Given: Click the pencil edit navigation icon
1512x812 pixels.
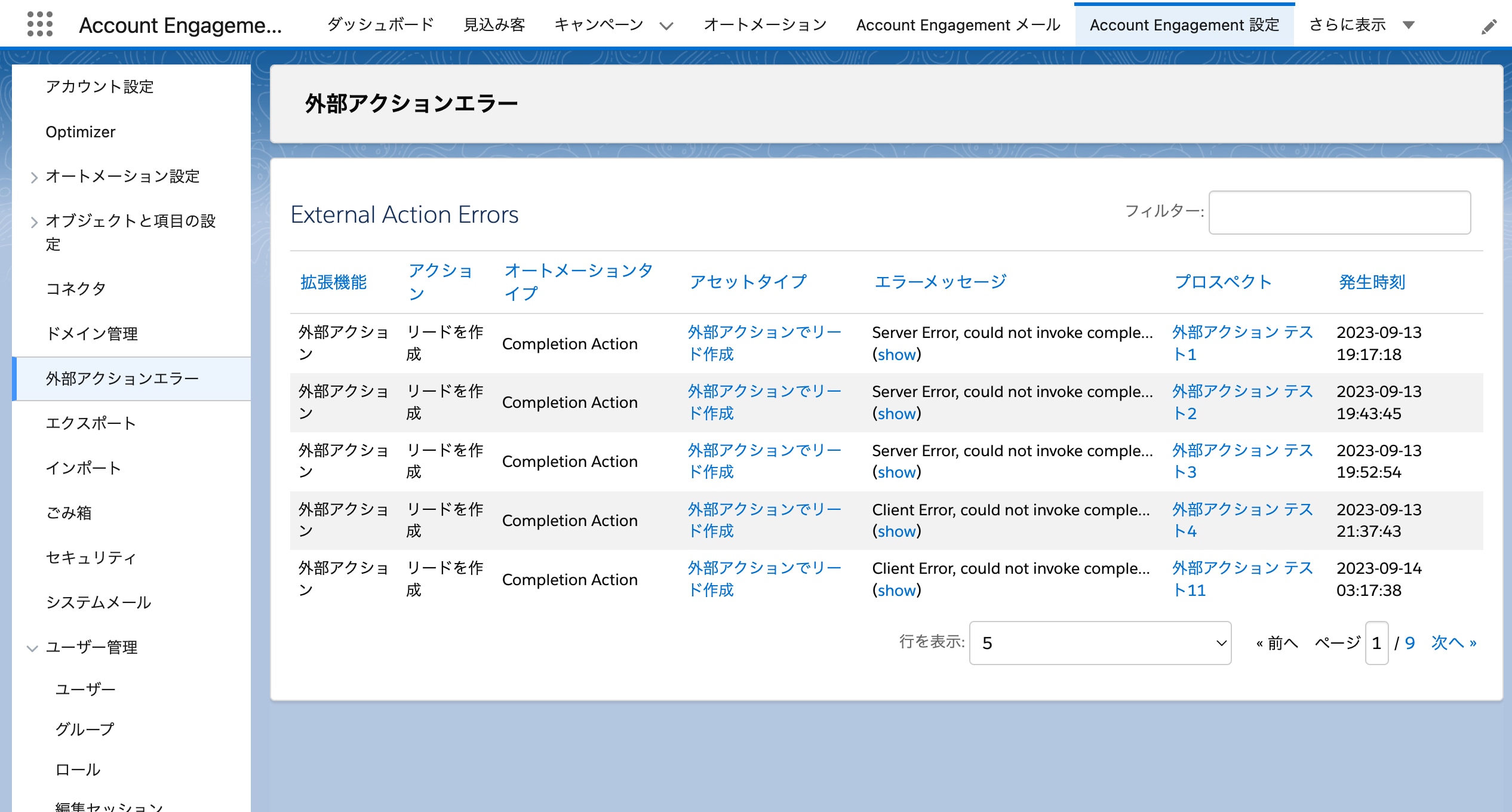Looking at the screenshot, I should click(x=1489, y=27).
